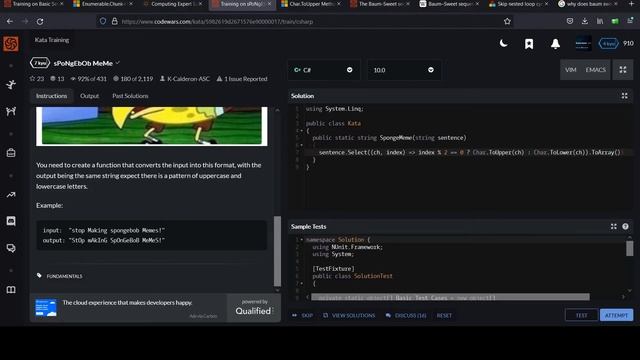Click the Sample Tests horizontal scrollbar
The height and width of the screenshot is (360, 640).
pyautogui.click(x=451, y=297)
